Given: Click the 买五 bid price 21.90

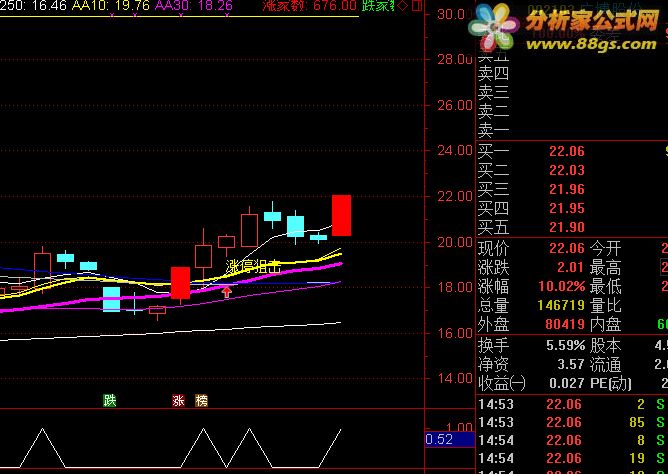Looking at the screenshot, I should pyautogui.click(x=567, y=227).
